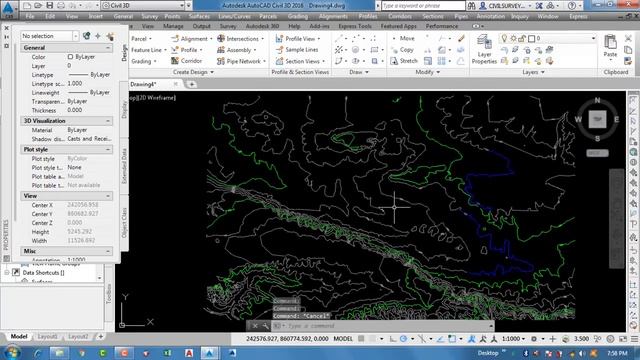Click the Help question mark icon

[572, 6]
